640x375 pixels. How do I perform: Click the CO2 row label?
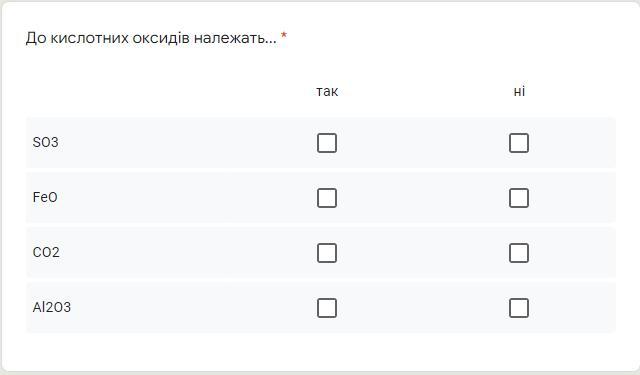tap(46, 252)
